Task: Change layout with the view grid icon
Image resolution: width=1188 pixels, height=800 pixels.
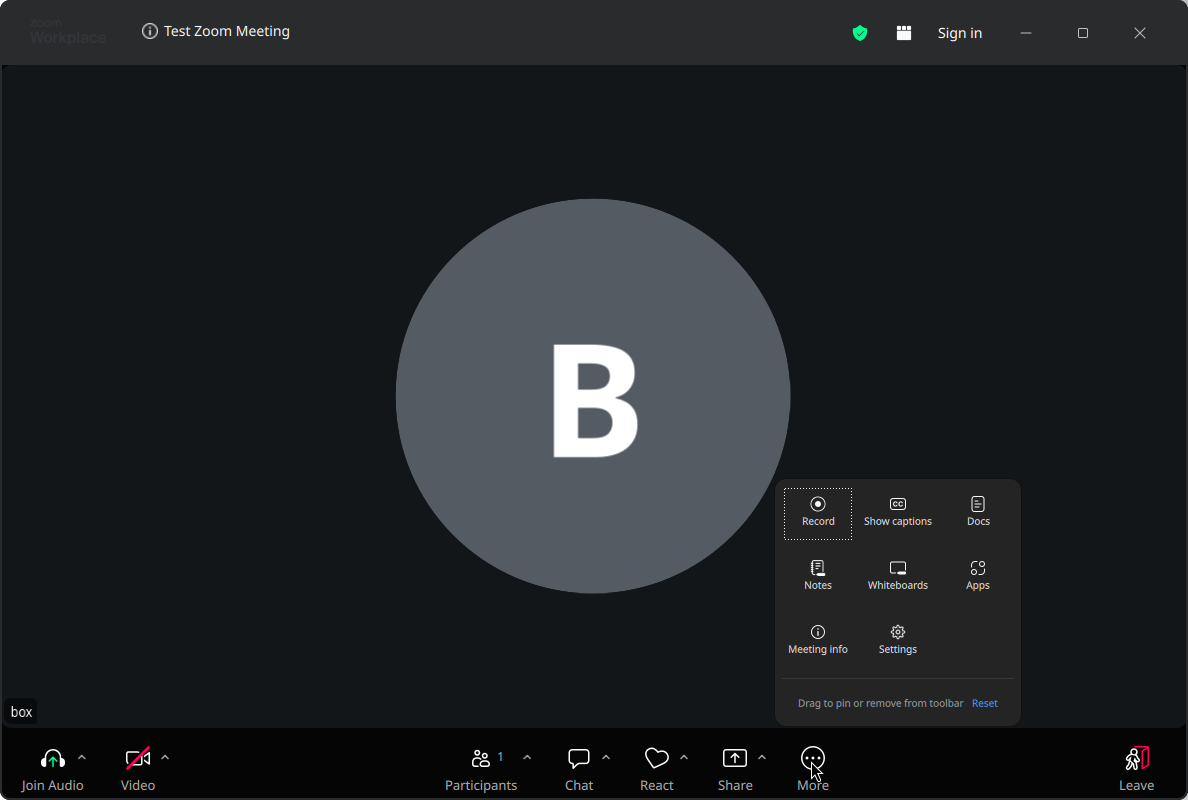Action: [x=904, y=33]
